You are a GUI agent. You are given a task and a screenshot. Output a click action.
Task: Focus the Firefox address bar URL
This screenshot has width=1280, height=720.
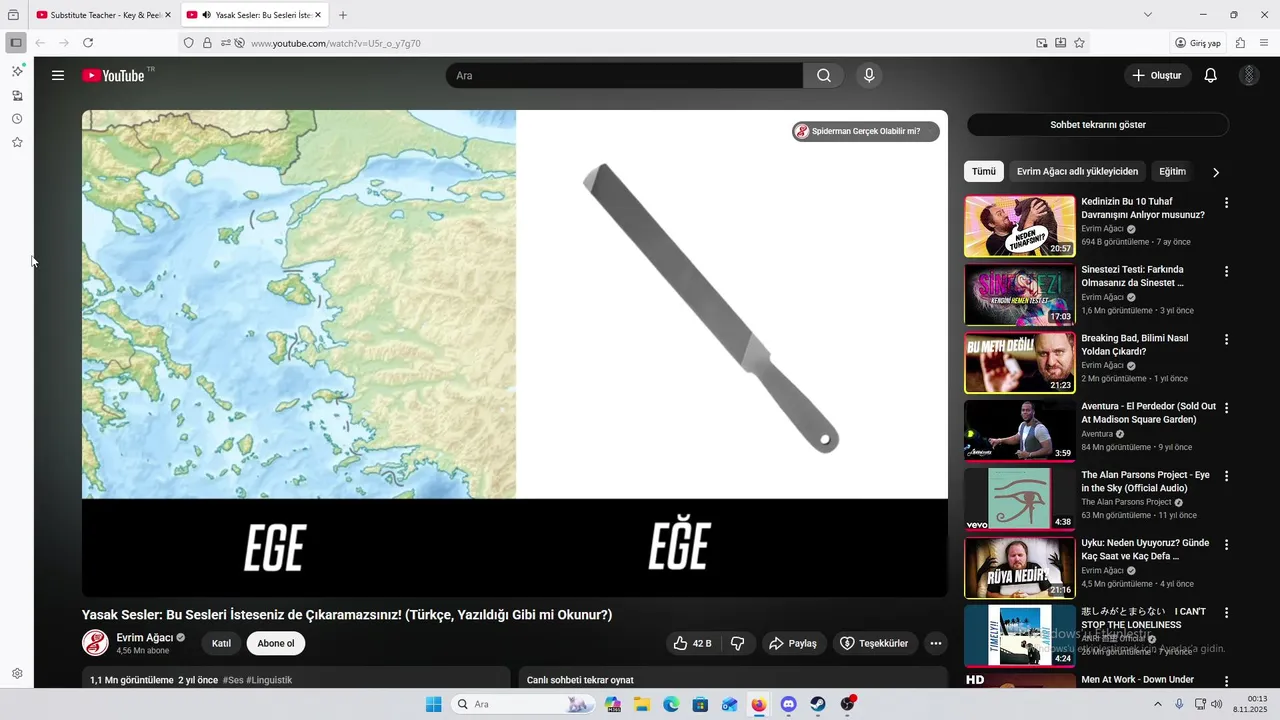335,43
